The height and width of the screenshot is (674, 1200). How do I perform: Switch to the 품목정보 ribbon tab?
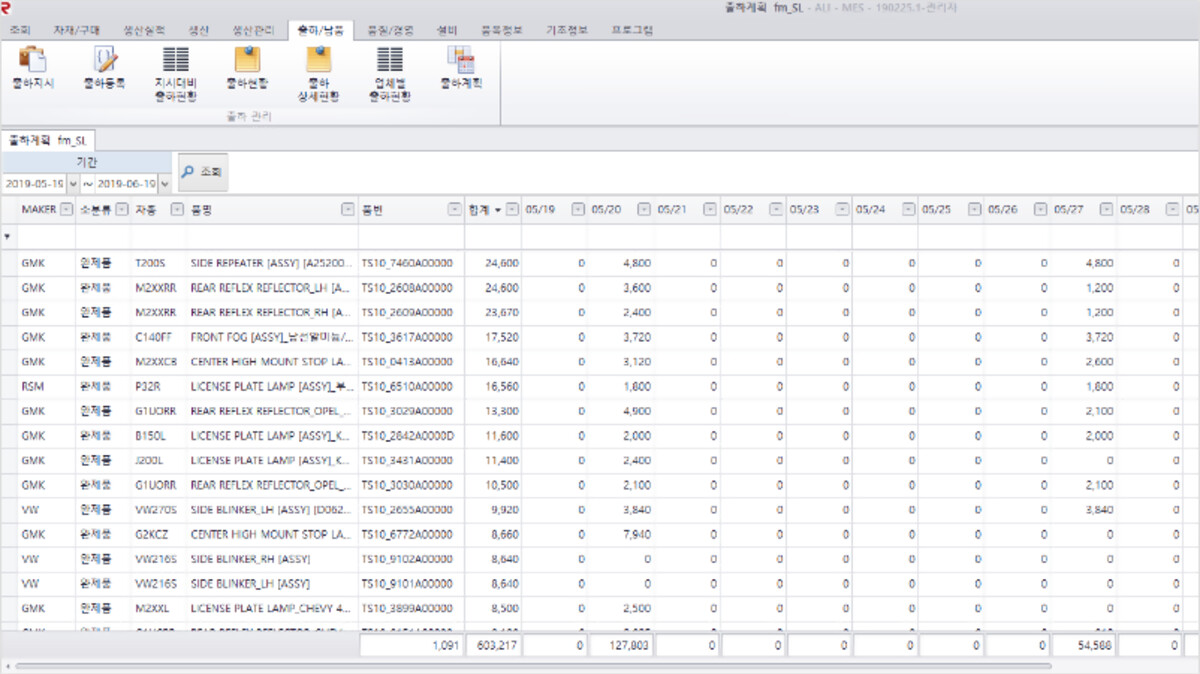point(503,30)
